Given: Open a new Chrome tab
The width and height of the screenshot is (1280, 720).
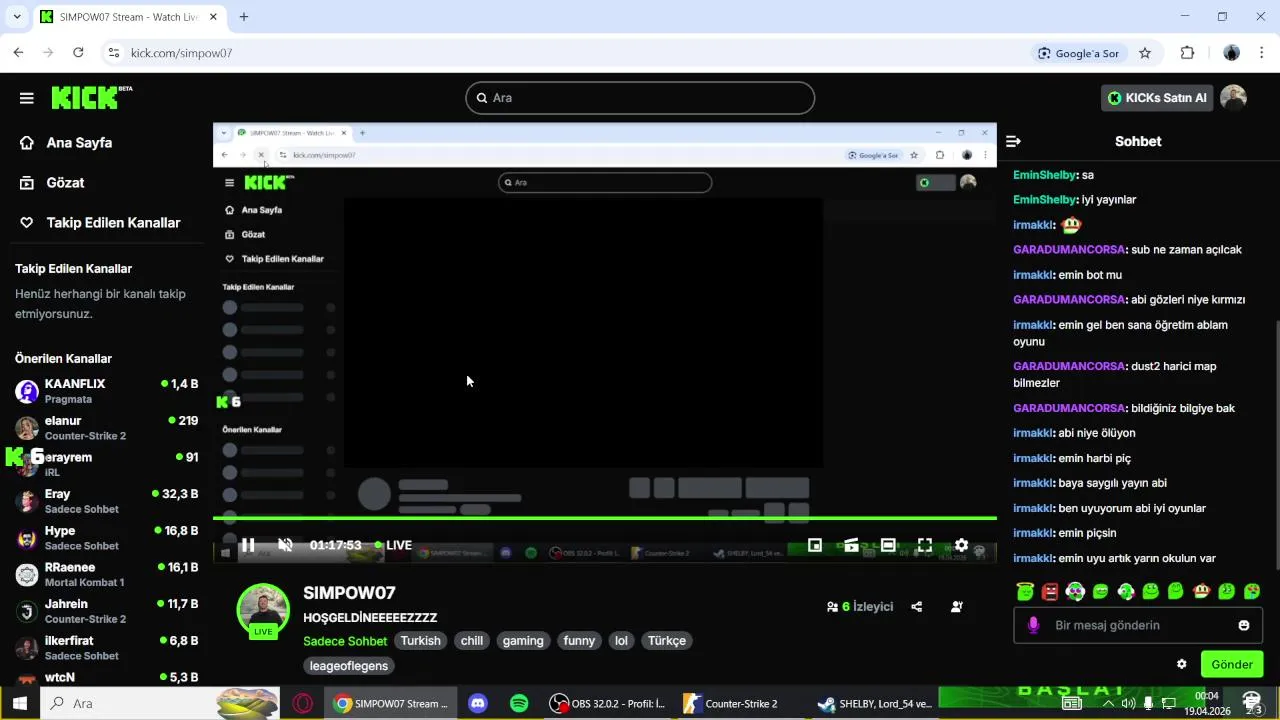Looking at the screenshot, I should (x=244, y=17).
